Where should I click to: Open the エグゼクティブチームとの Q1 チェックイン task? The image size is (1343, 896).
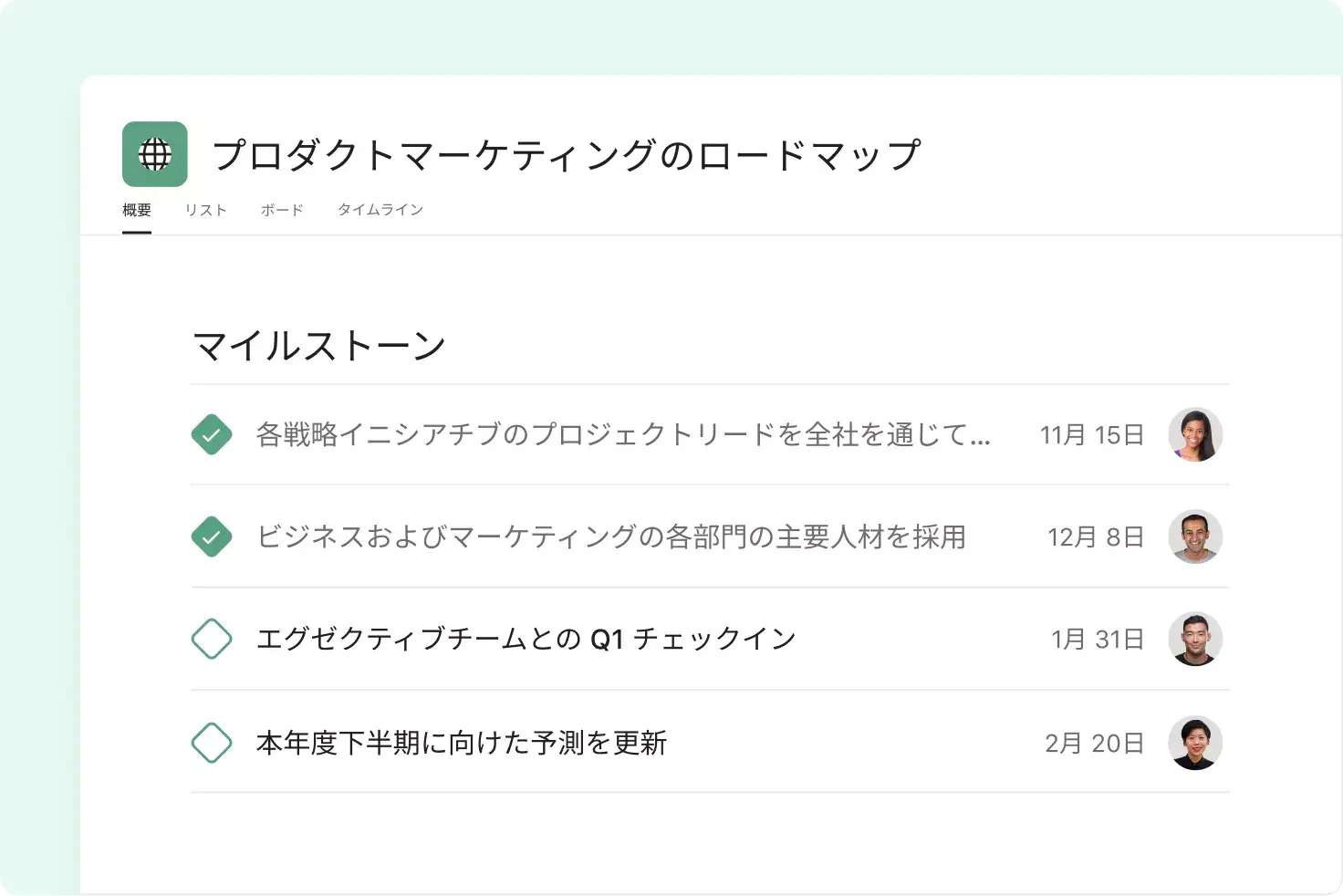point(526,640)
